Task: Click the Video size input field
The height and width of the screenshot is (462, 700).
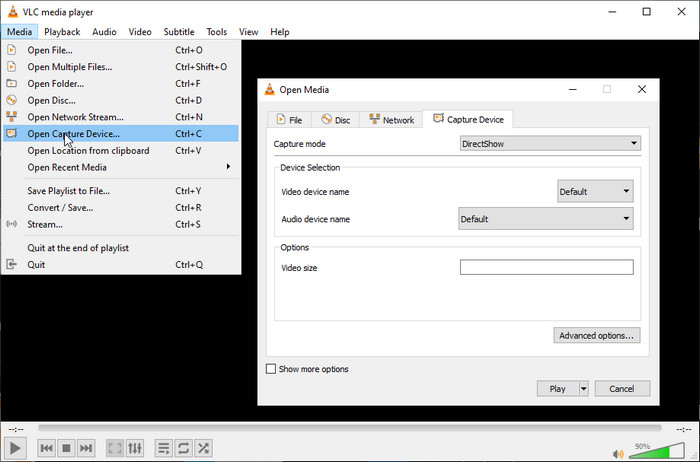Action: click(x=546, y=267)
